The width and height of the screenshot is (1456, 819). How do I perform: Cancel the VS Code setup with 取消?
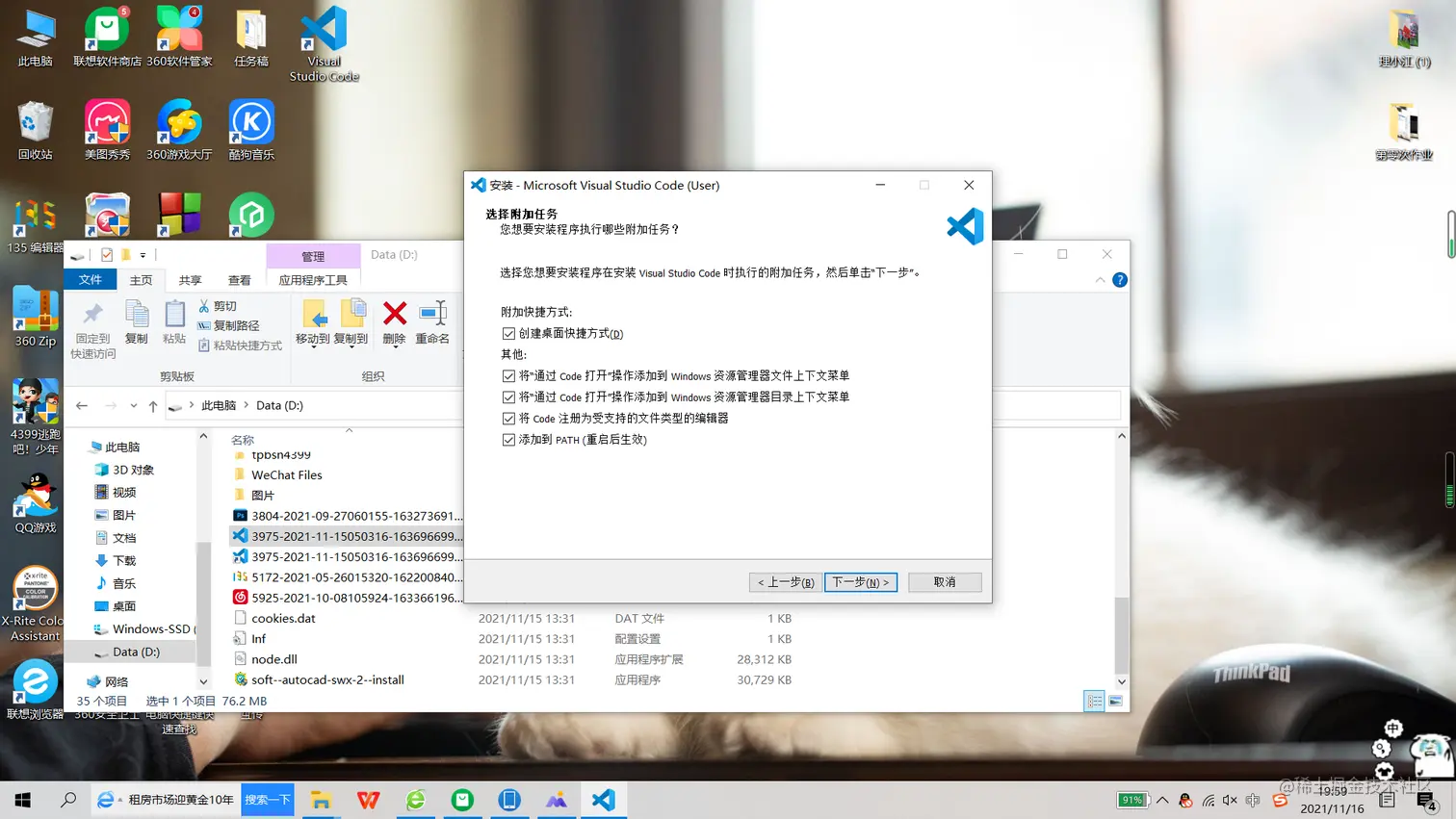pos(945,582)
